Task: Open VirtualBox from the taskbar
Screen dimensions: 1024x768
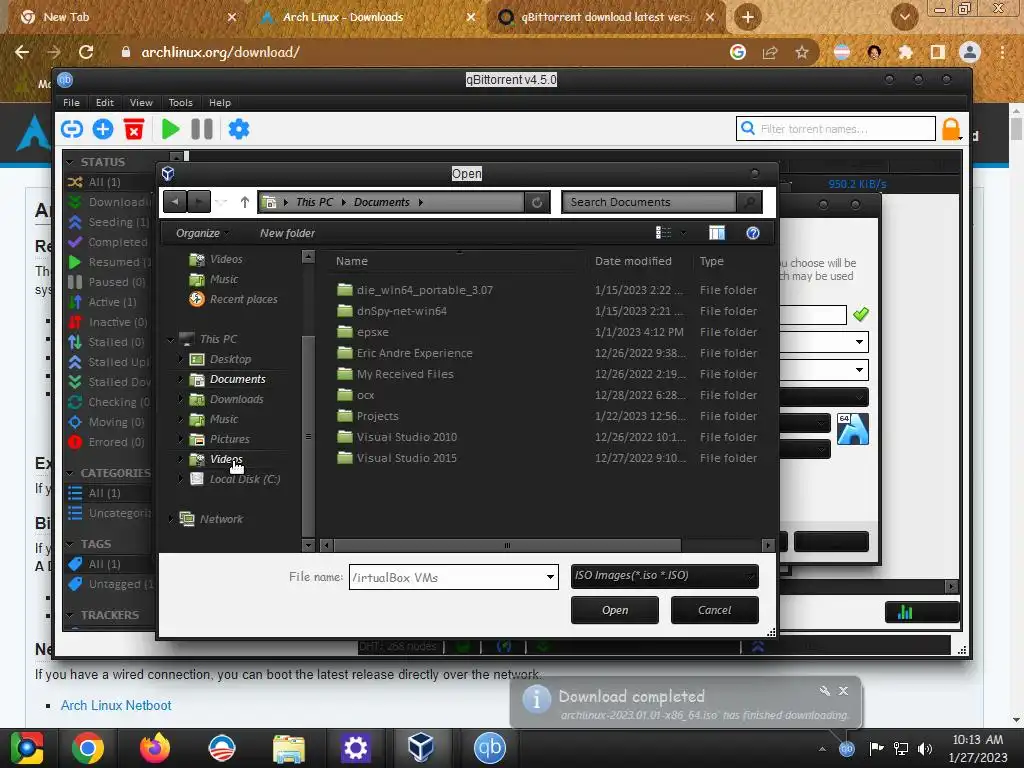Action: (421, 747)
